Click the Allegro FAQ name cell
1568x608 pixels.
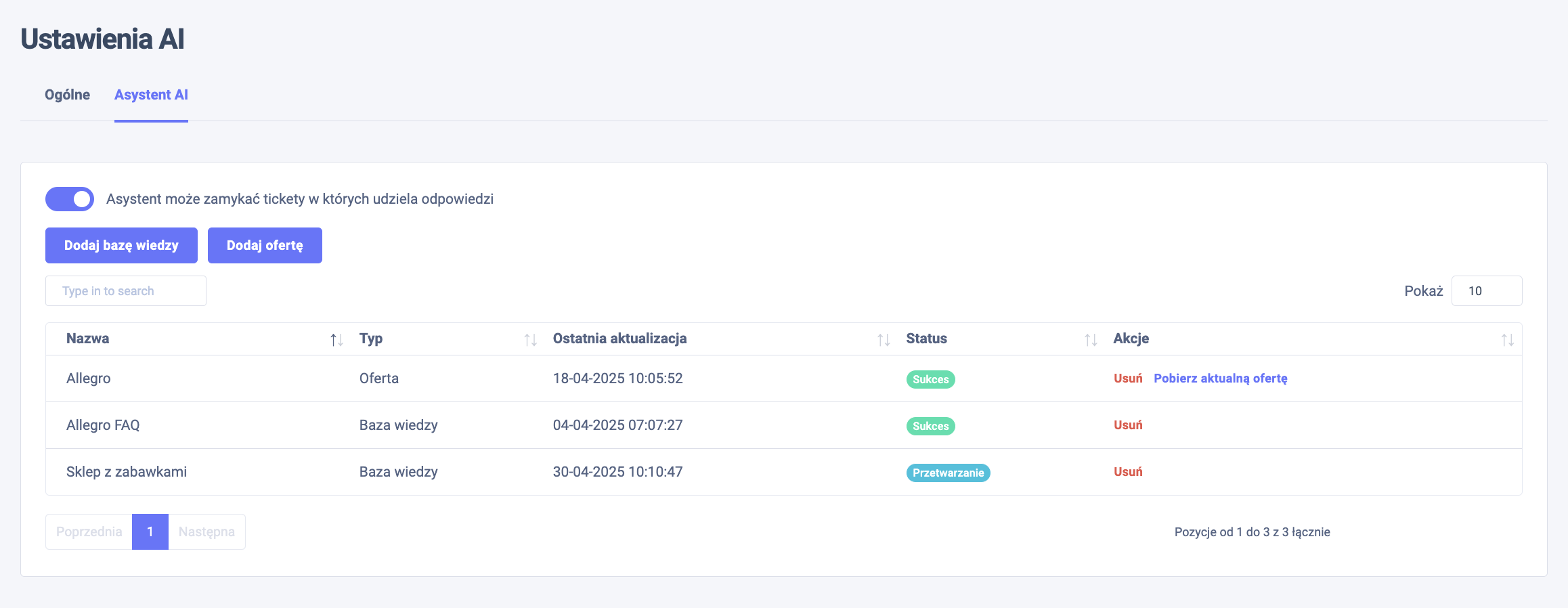(103, 425)
